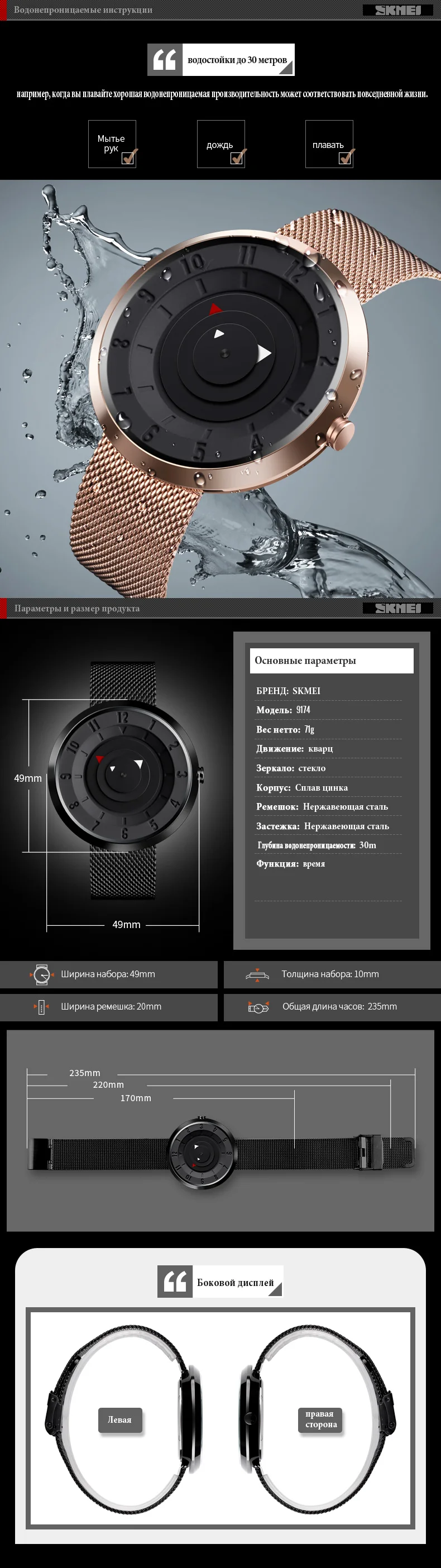Select the Вес нетто: 71g row

coord(328,730)
